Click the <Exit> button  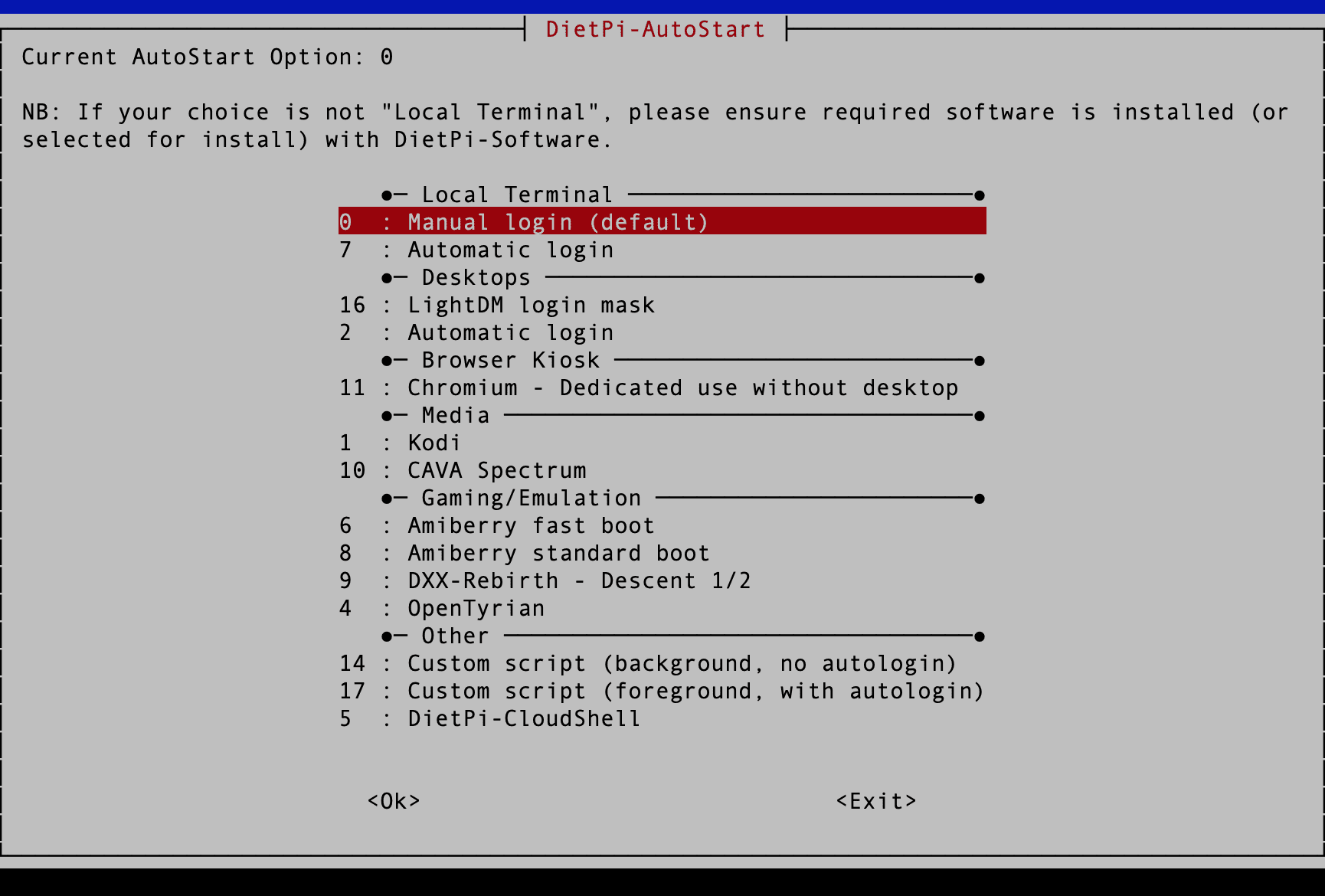(x=876, y=801)
